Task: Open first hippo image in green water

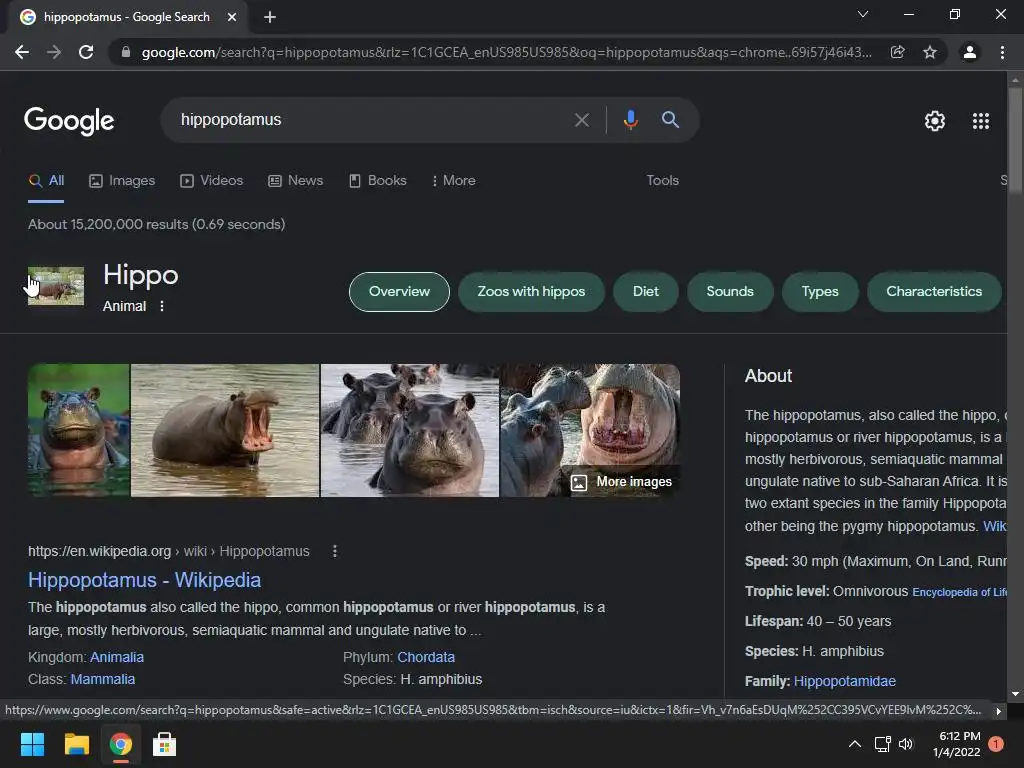Action: pyautogui.click(x=78, y=430)
